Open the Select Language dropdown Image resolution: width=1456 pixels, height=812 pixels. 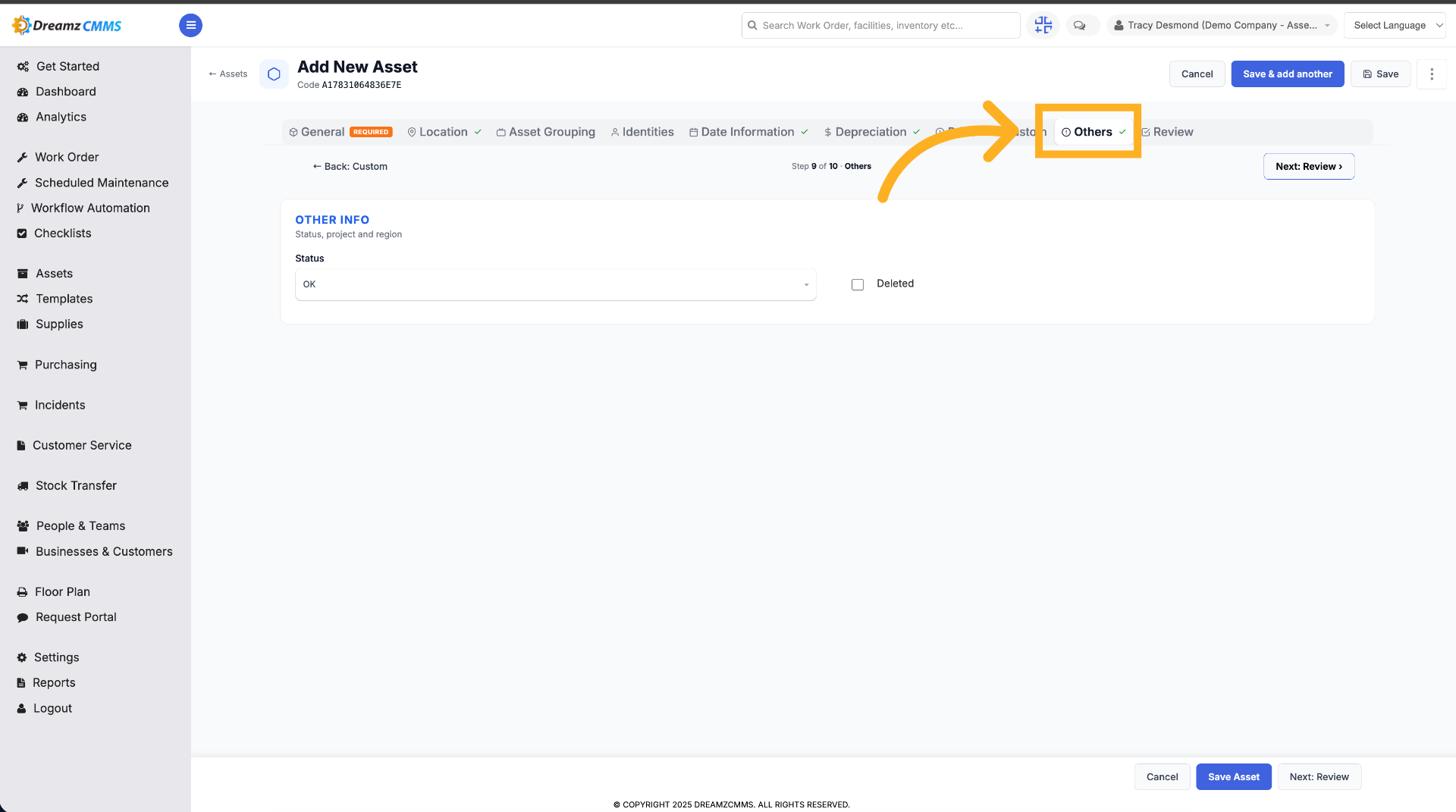(x=1395, y=25)
